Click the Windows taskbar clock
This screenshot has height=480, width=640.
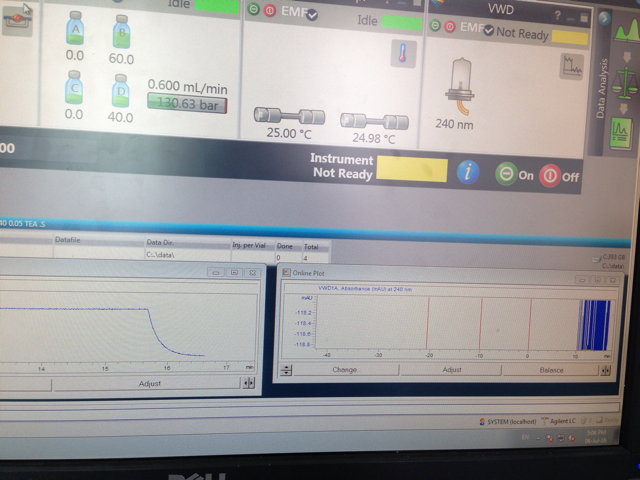pos(596,436)
